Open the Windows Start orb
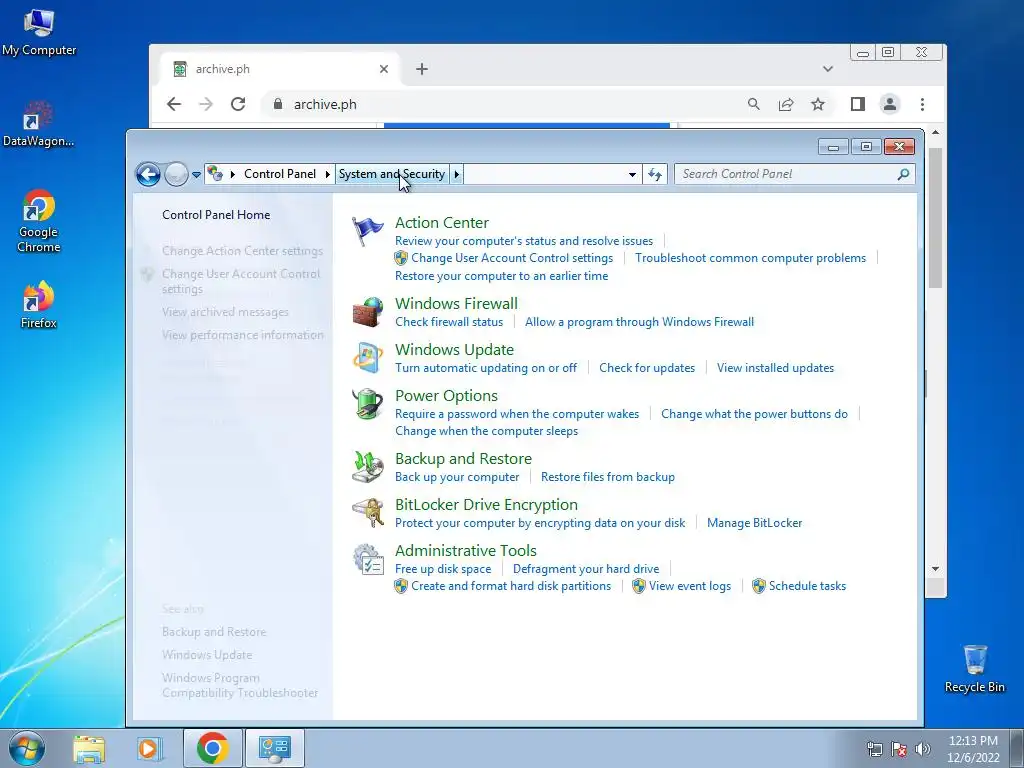This screenshot has width=1024, height=768. pyautogui.click(x=27, y=748)
